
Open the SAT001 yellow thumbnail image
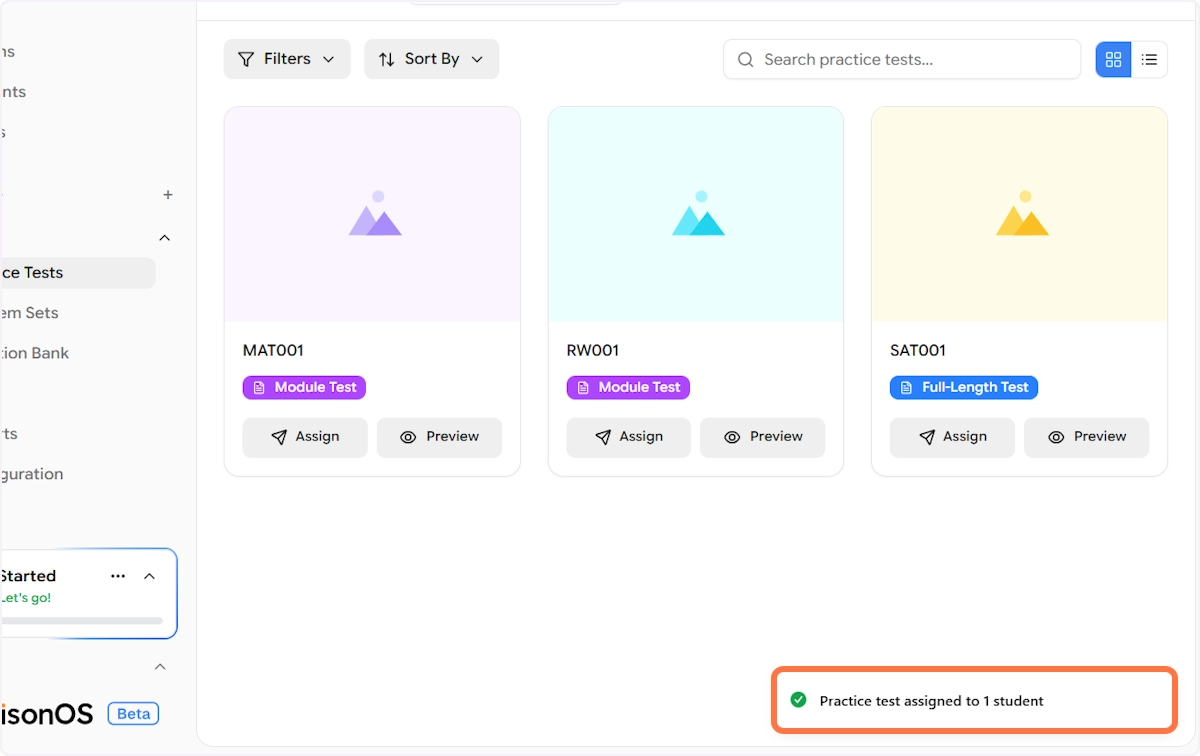pyautogui.click(x=1019, y=214)
